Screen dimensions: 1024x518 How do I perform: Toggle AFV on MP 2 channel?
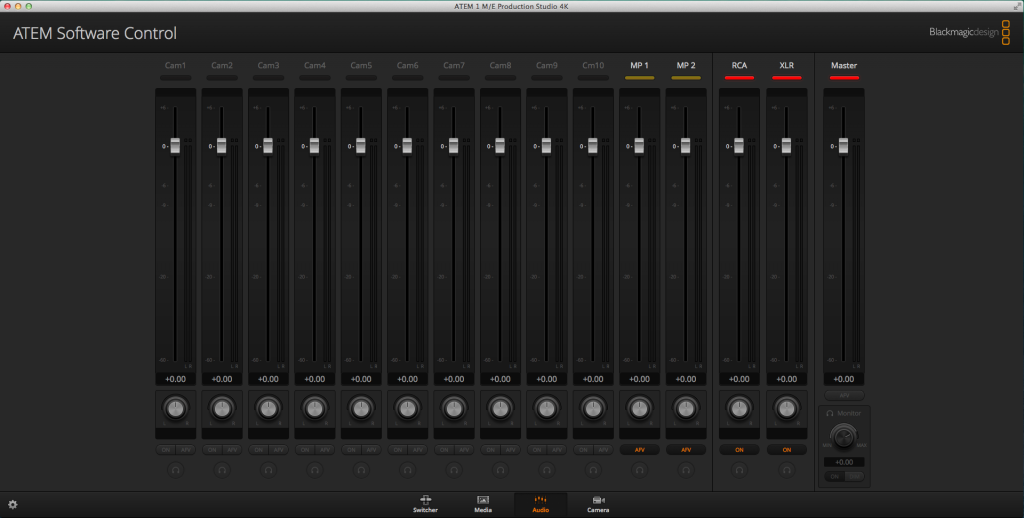(x=686, y=449)
